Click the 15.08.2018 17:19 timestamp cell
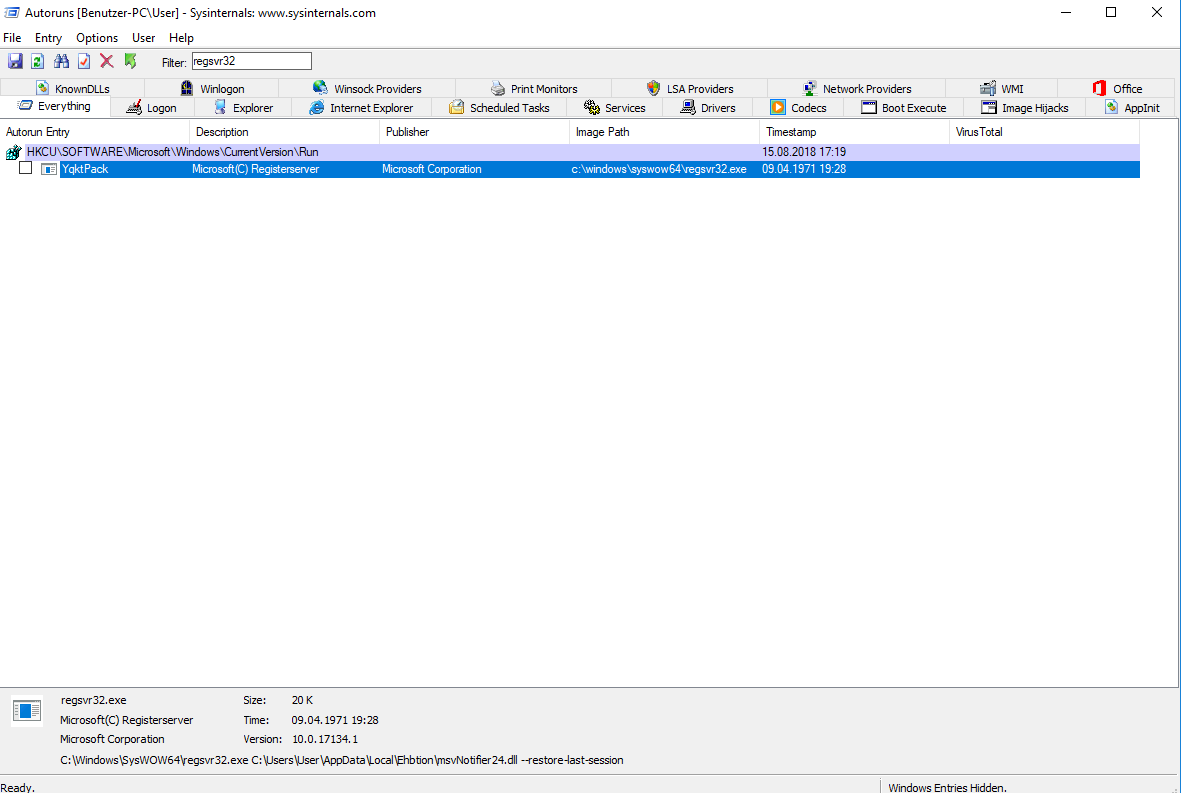1181x793 pixels. pos(804,152)
